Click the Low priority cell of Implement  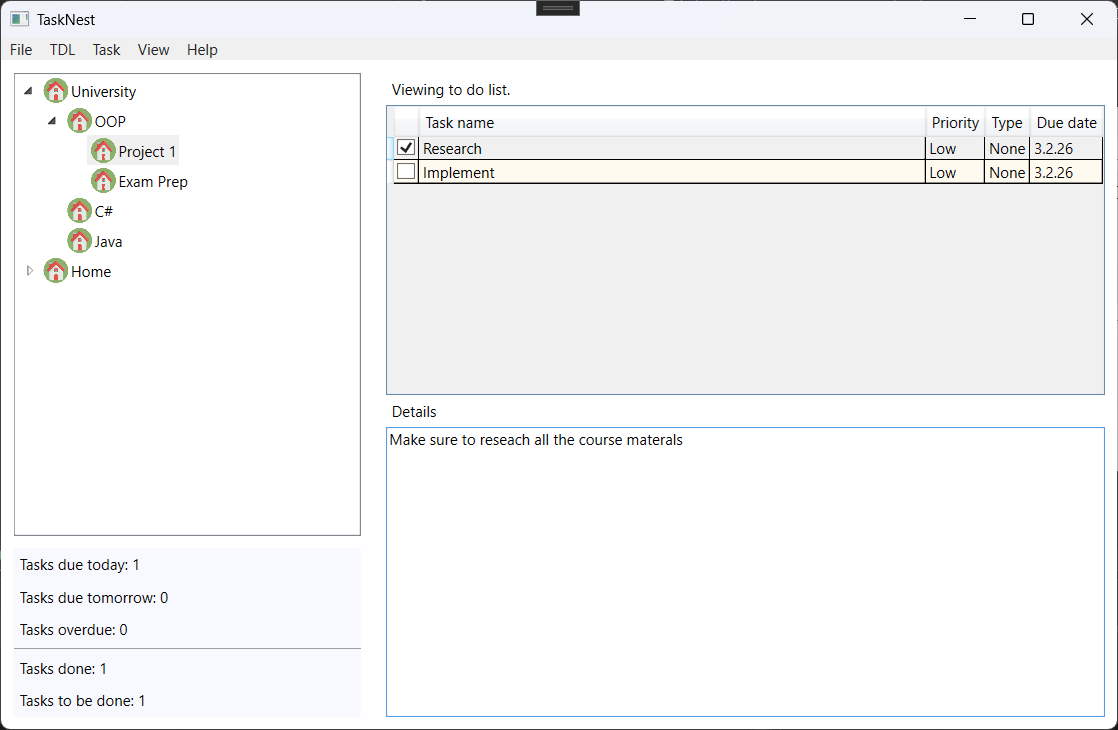point(955,172)
